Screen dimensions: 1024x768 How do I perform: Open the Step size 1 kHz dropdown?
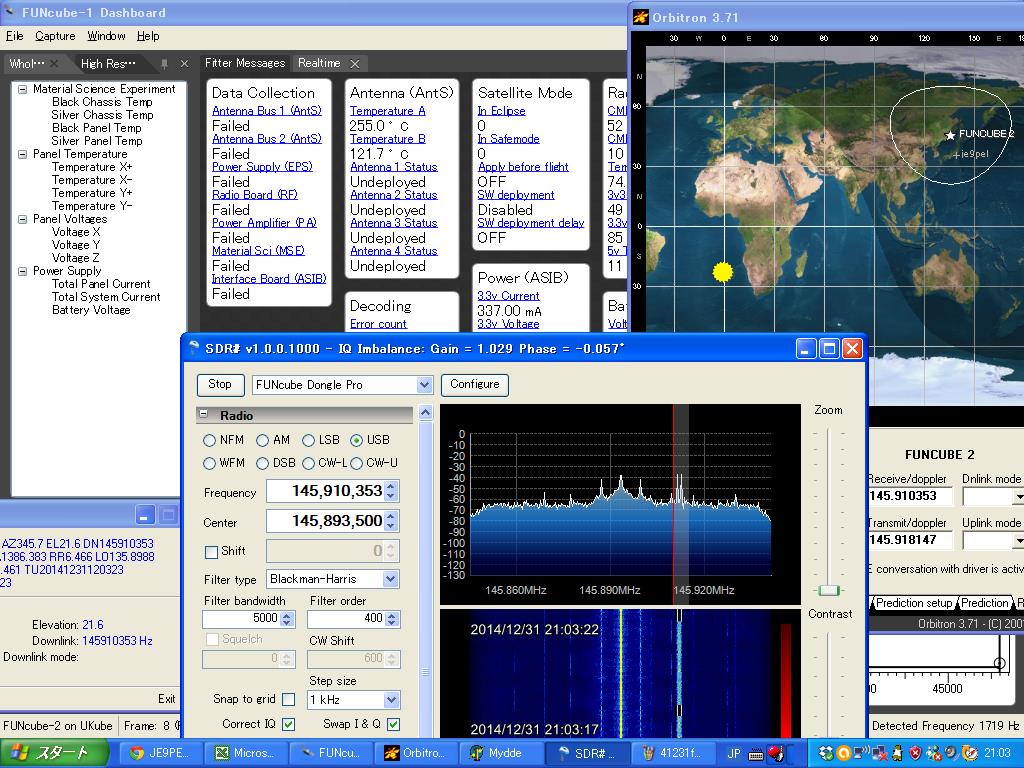(x=391, y=699)
